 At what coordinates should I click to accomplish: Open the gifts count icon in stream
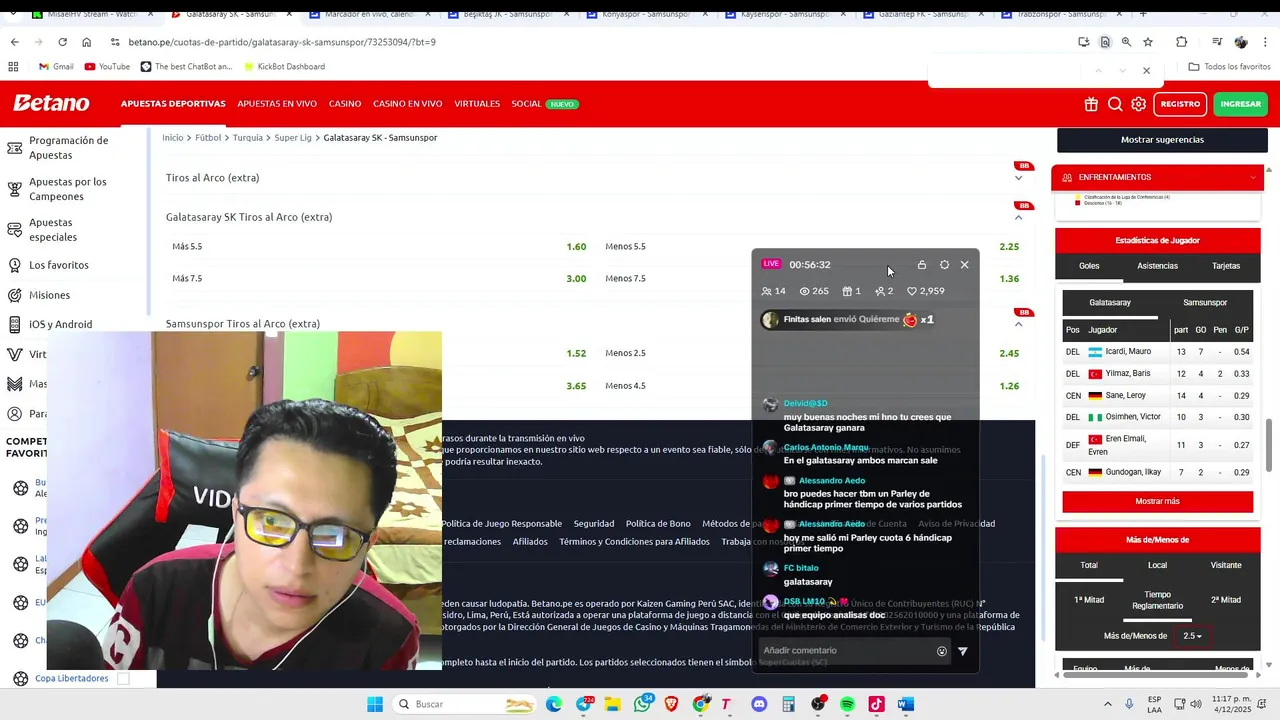pyautogui.click(x=847, y=291)
